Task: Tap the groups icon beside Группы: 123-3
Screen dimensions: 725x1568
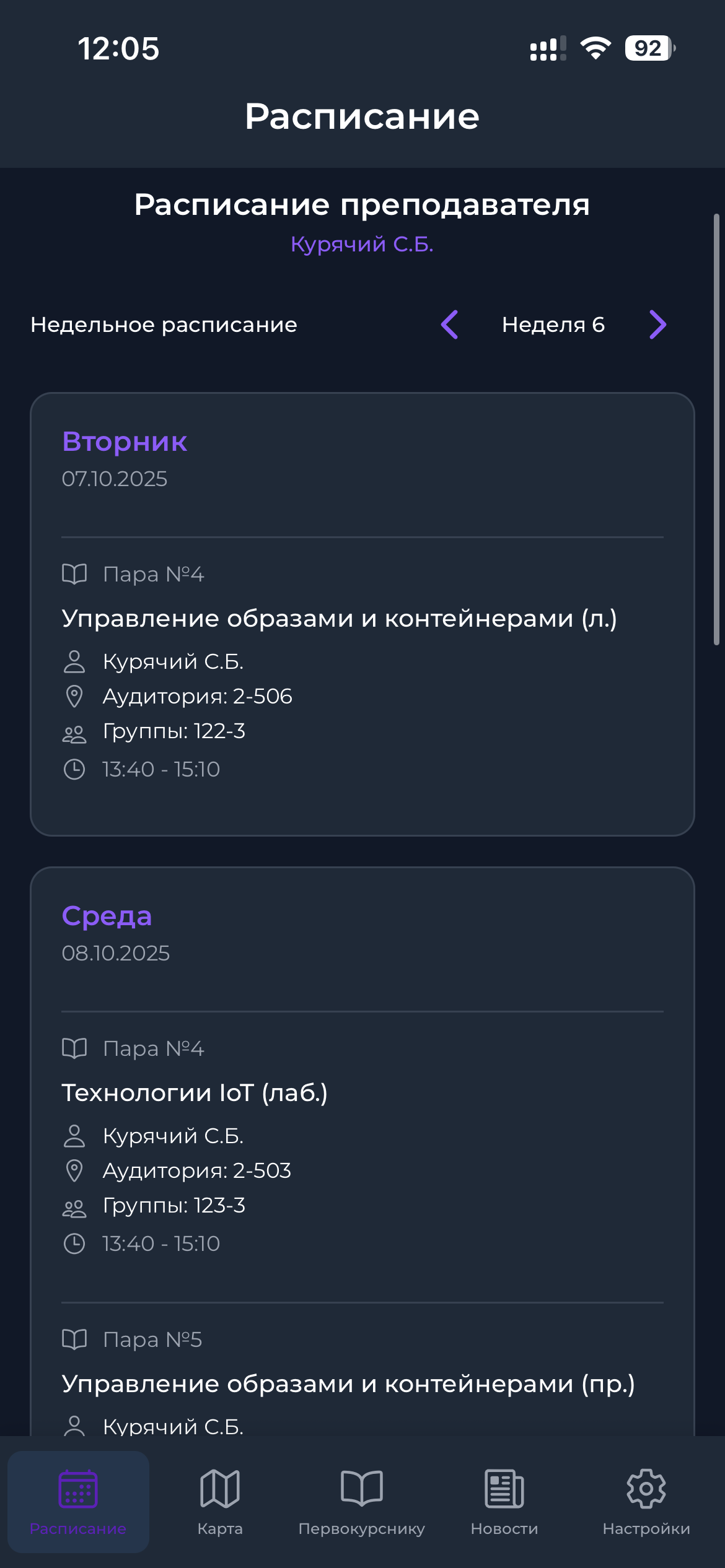Action: click(74, 1209)
